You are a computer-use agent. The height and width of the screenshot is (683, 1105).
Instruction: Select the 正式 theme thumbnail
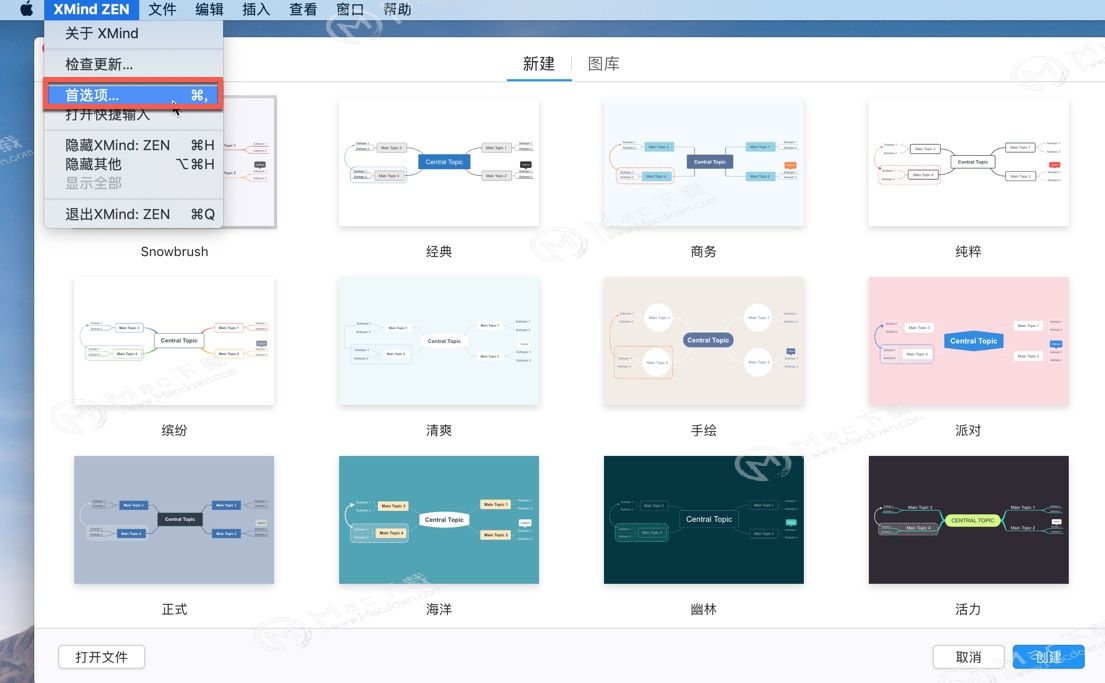[x=174, y=519]
